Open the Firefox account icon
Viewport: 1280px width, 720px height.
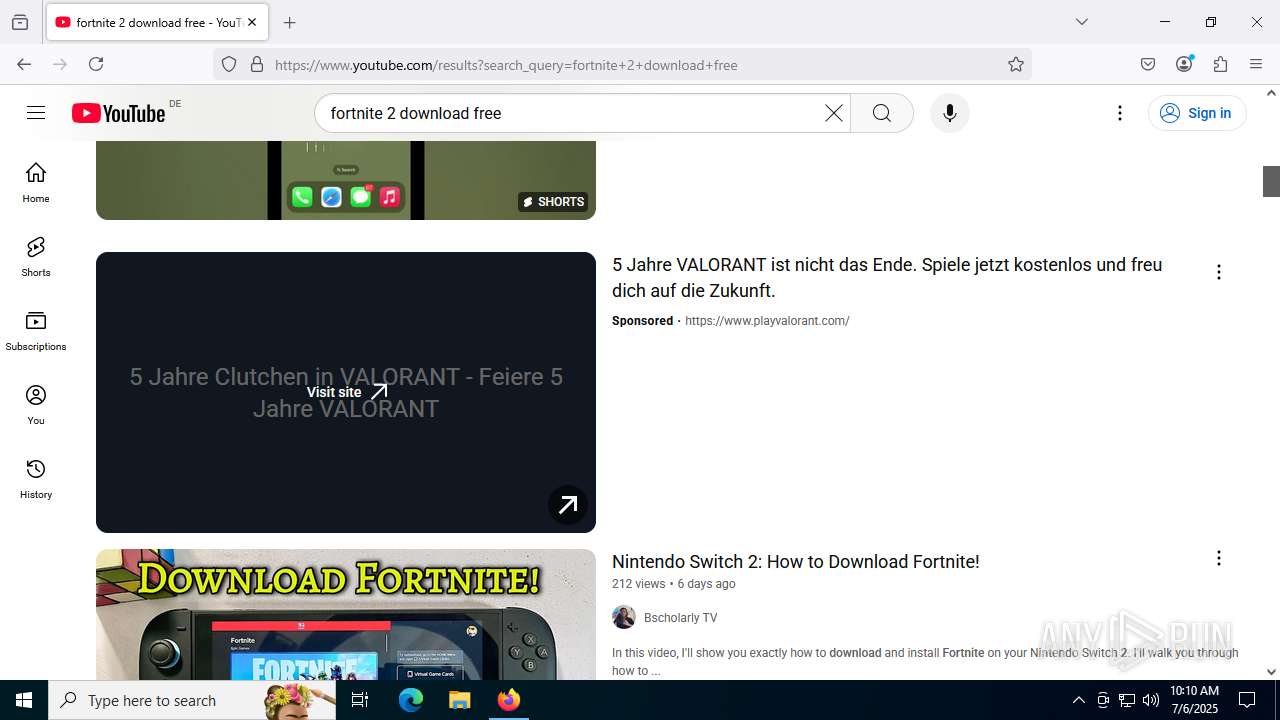1184,64
